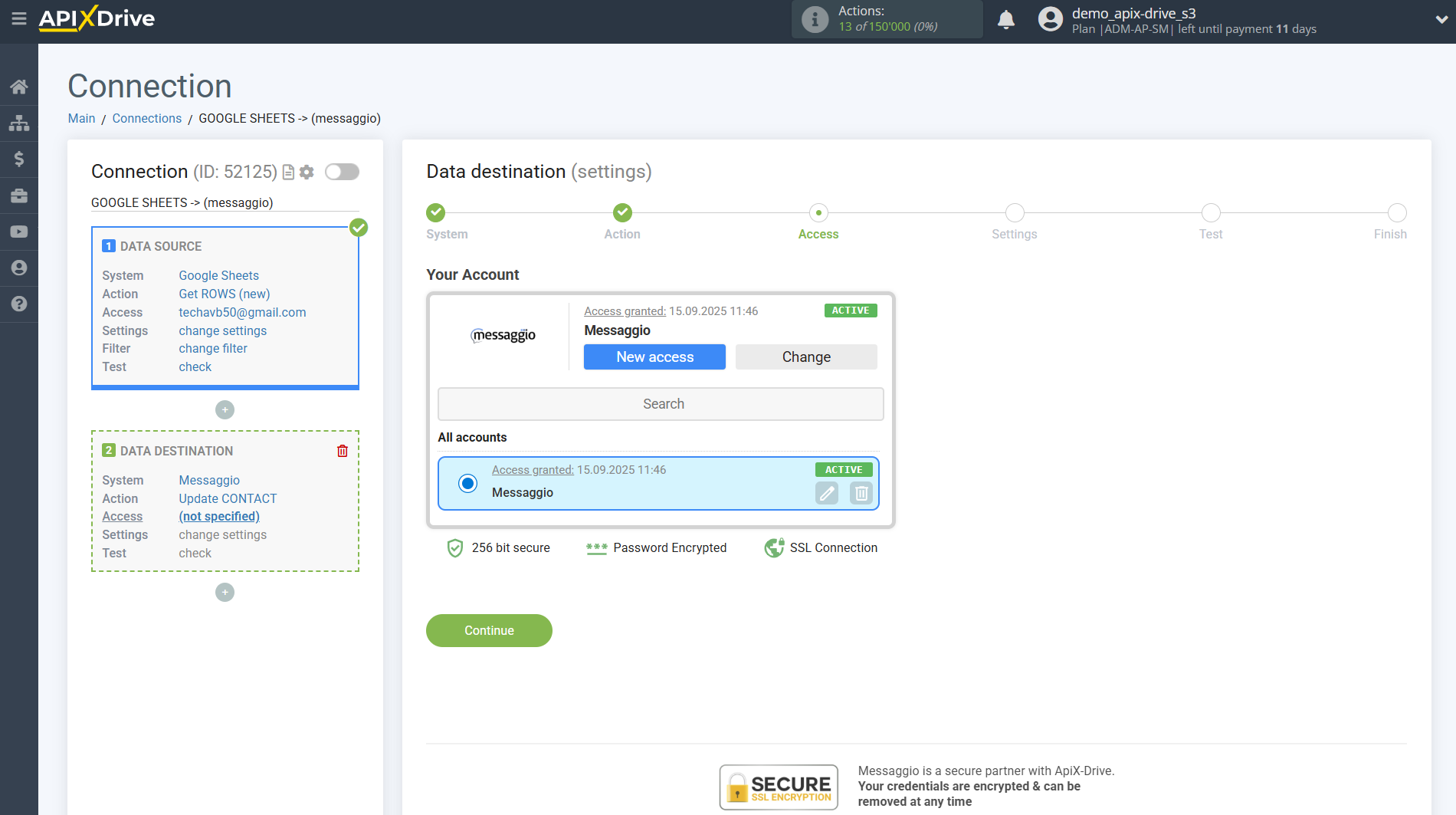Image resolution: width=1456 pixels, height=815 pixels.
Task: Open the connection notes document icon
Action: pyautogui.click(x=289, y=173)
